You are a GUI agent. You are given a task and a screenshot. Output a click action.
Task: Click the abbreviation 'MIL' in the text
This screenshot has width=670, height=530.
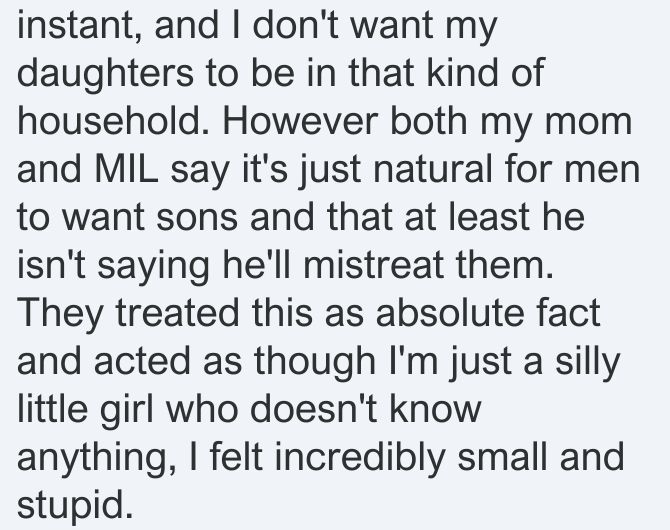pyautogui.click(x=126, y=169)
